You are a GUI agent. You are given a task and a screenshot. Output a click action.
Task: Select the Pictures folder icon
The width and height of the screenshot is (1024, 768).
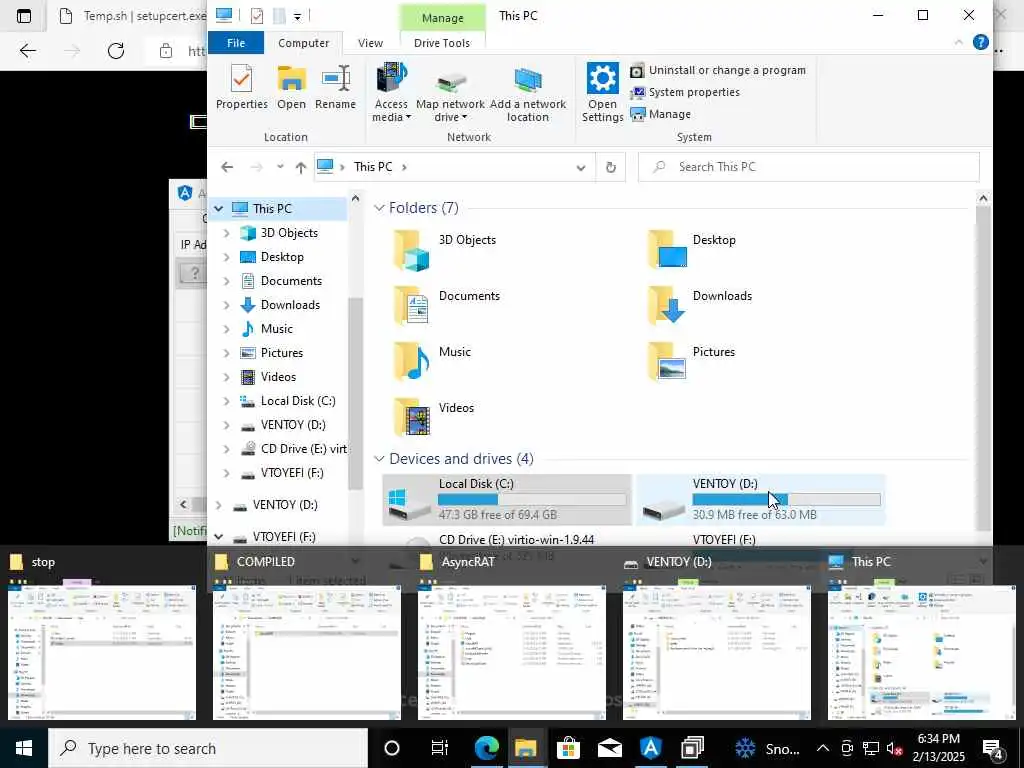(x=665, y=362)
